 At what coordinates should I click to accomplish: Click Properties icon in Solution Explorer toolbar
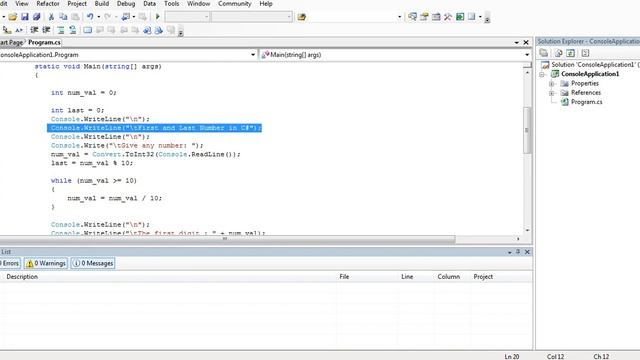pos(544,53)
